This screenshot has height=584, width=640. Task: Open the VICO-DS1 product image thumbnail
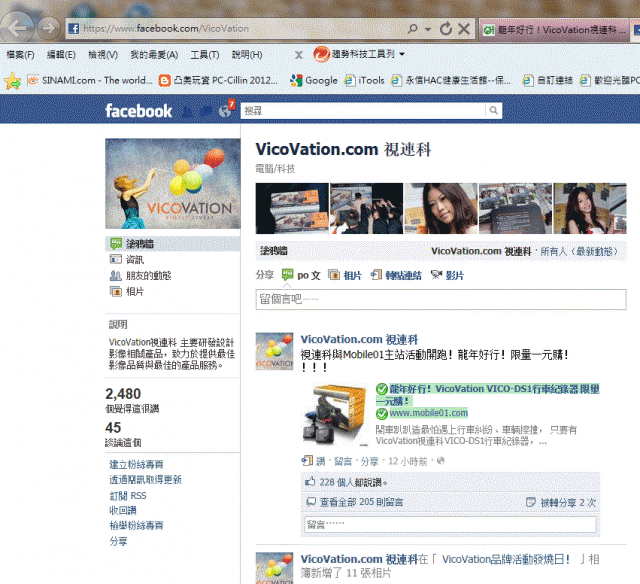pyautogui.click(x=335, y=415)
